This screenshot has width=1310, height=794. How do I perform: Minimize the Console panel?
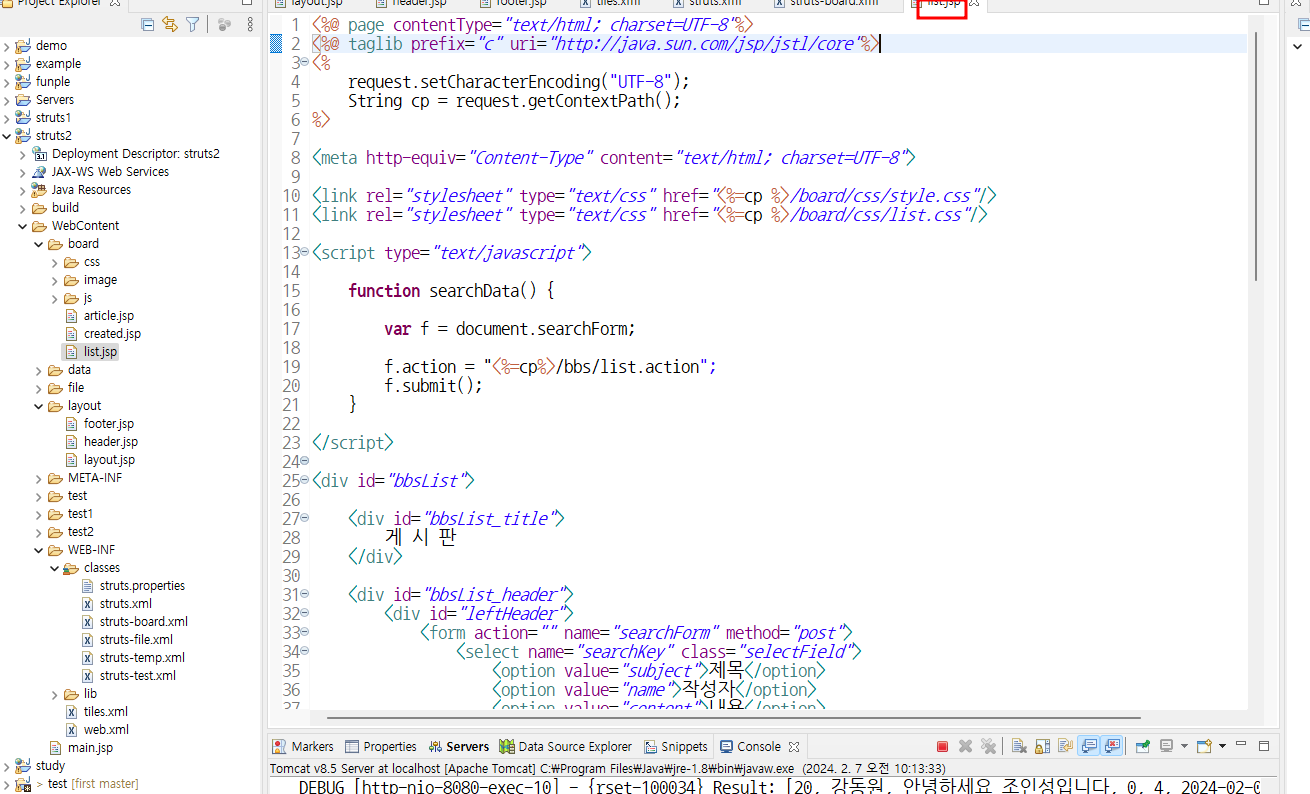point(1241,745)
